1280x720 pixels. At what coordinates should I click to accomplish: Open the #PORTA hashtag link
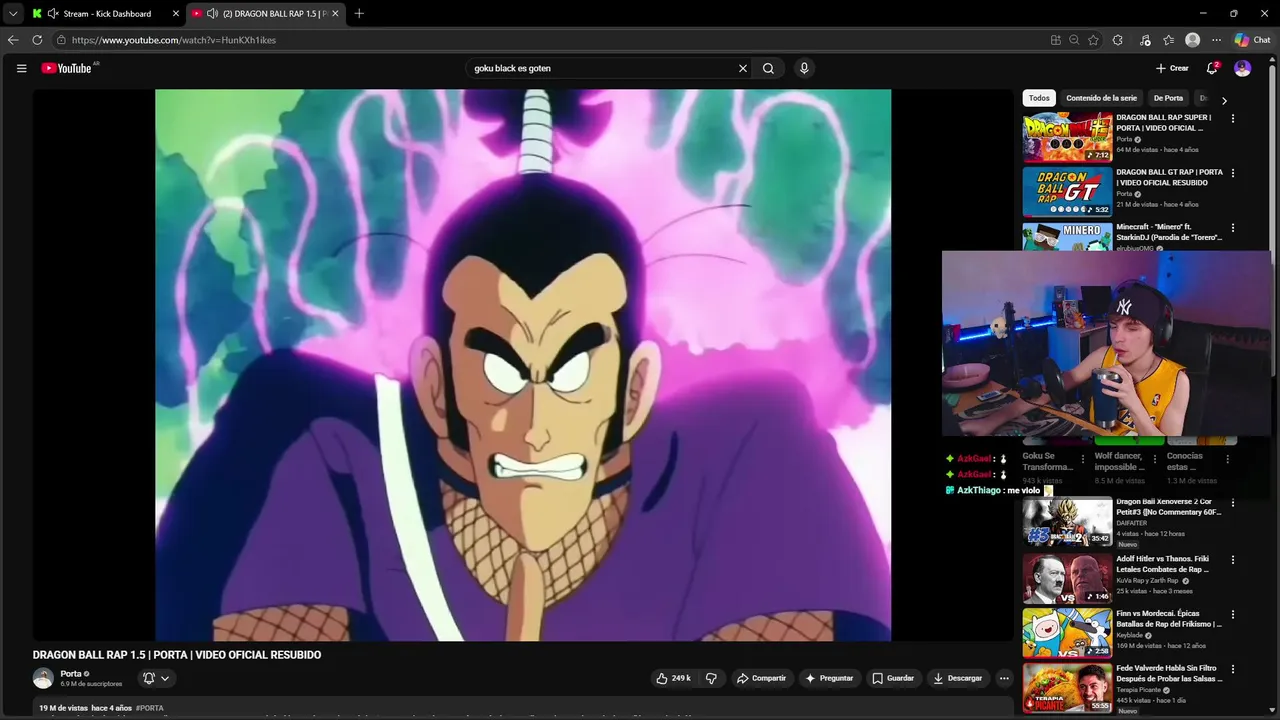[x=150, y=708]
